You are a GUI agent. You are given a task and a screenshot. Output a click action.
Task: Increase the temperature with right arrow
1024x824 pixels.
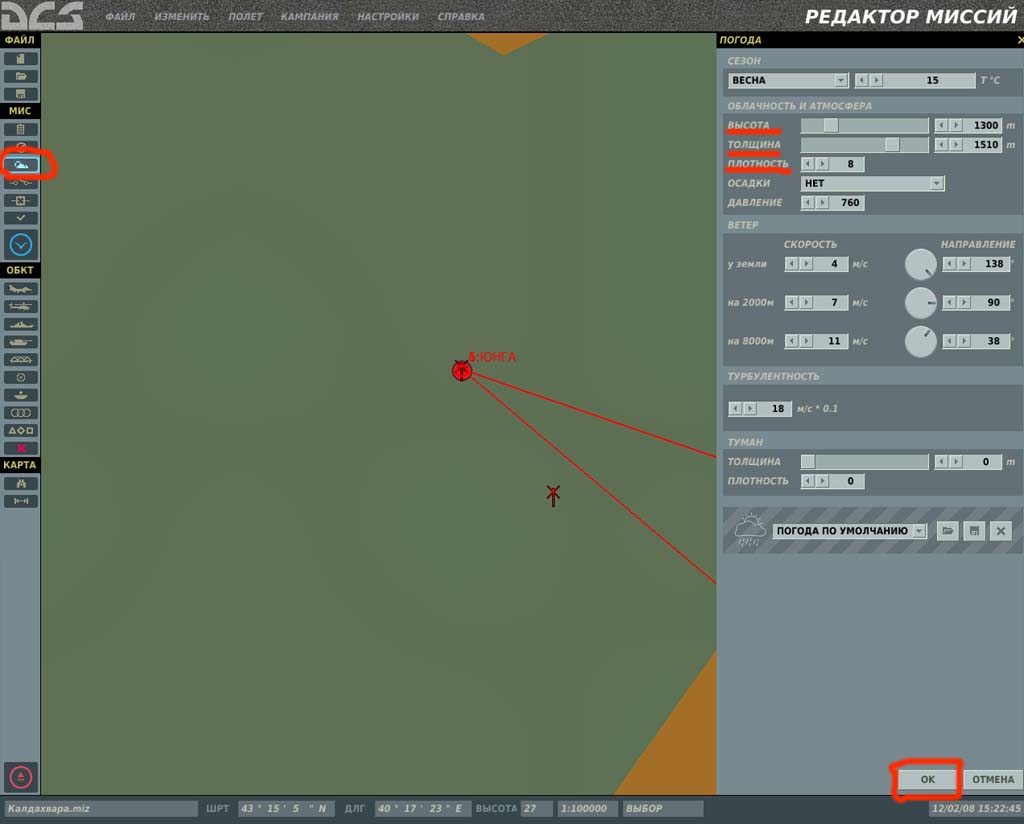876,80
